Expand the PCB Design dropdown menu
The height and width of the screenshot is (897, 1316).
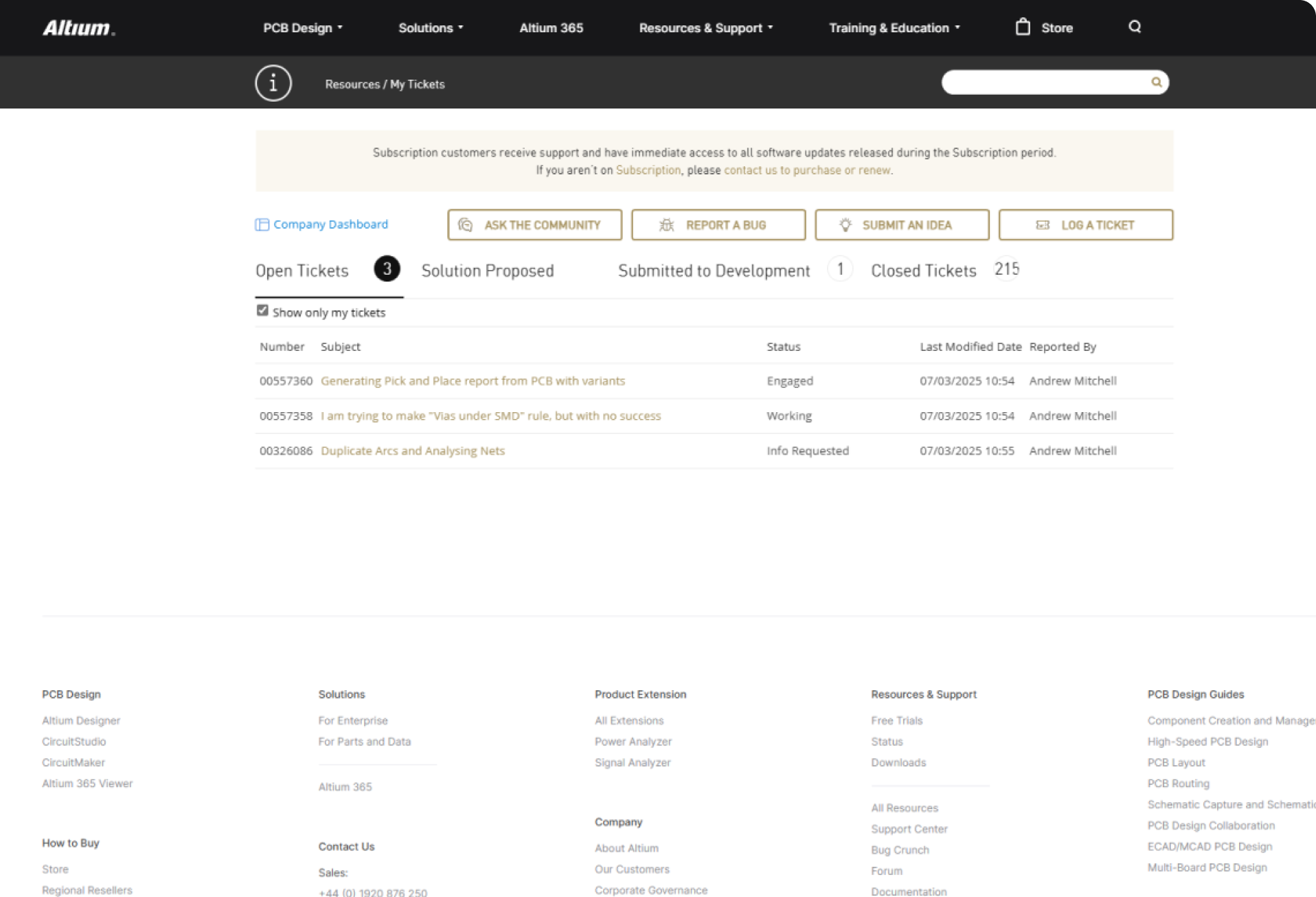pos(302,28)
